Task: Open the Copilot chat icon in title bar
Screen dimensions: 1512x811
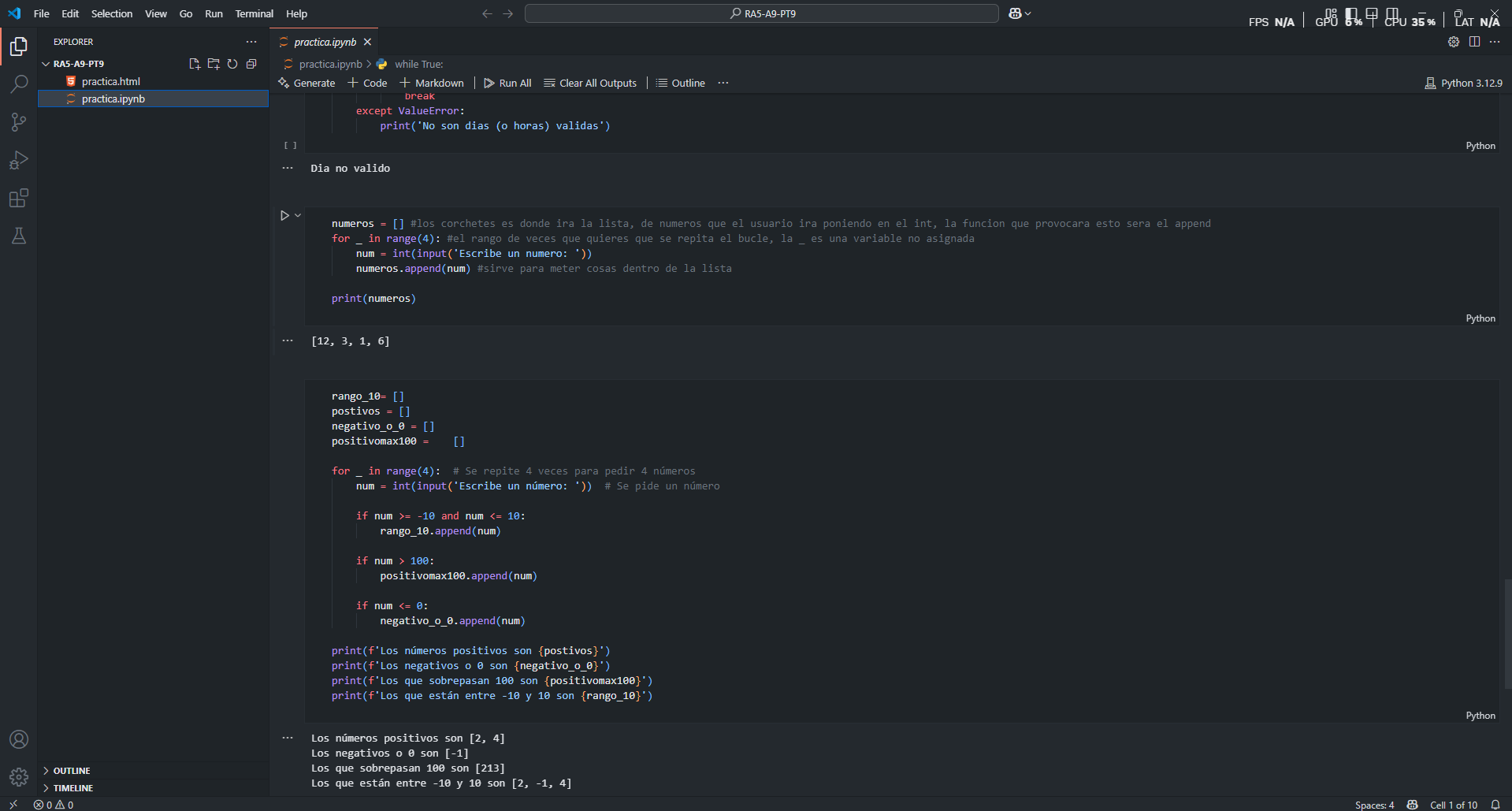Action: (x=1015, y=13)
